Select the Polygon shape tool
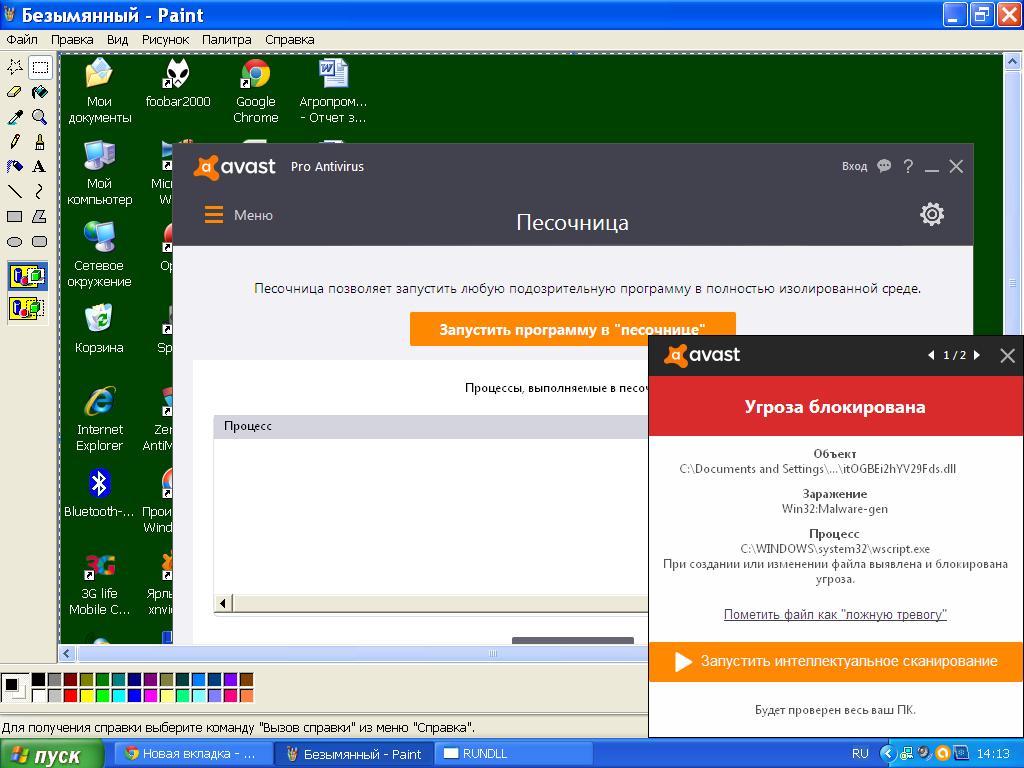Screen dimensions: 1024x768 pos(40,216)
